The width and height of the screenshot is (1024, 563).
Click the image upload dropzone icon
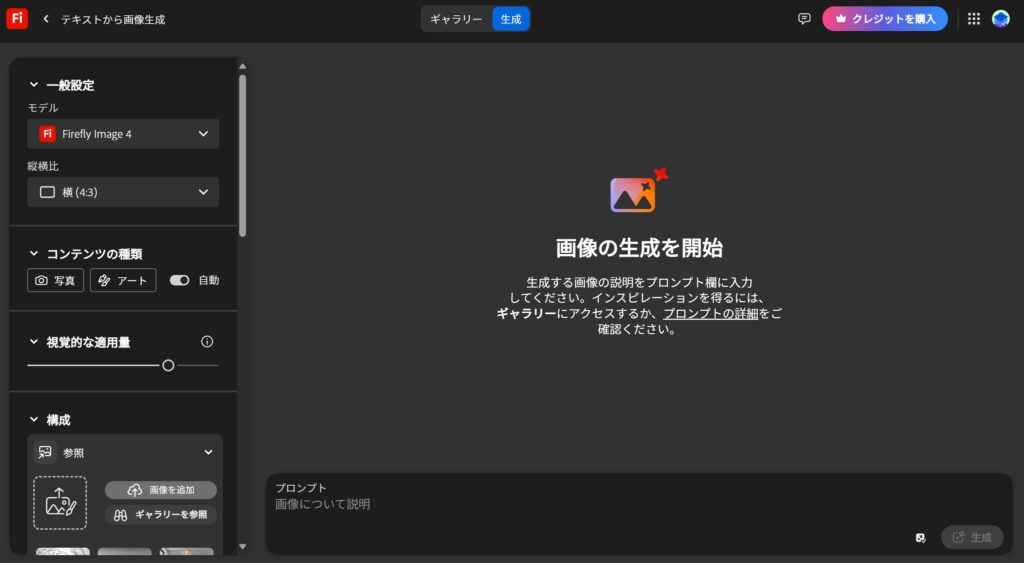click(60, 503)
